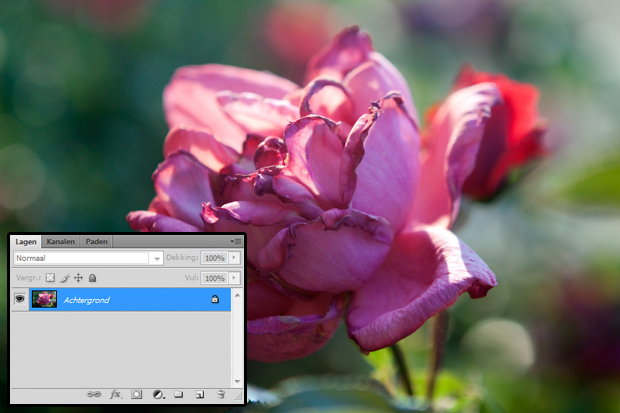
Task: Hide the Achtergrond layer with eye icon
Action: click(x=19, y=299)
